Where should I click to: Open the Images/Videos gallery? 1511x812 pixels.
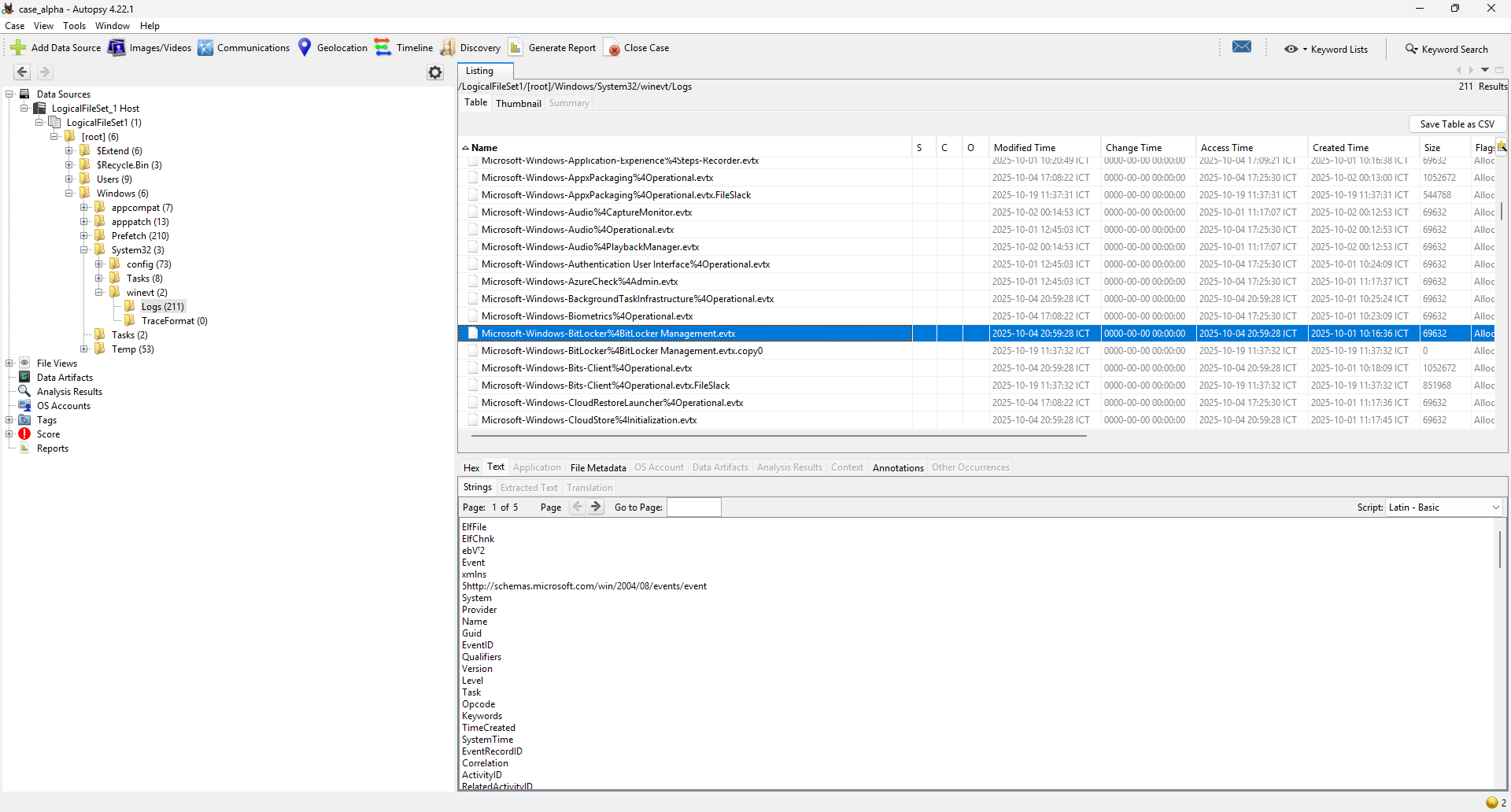150,48
